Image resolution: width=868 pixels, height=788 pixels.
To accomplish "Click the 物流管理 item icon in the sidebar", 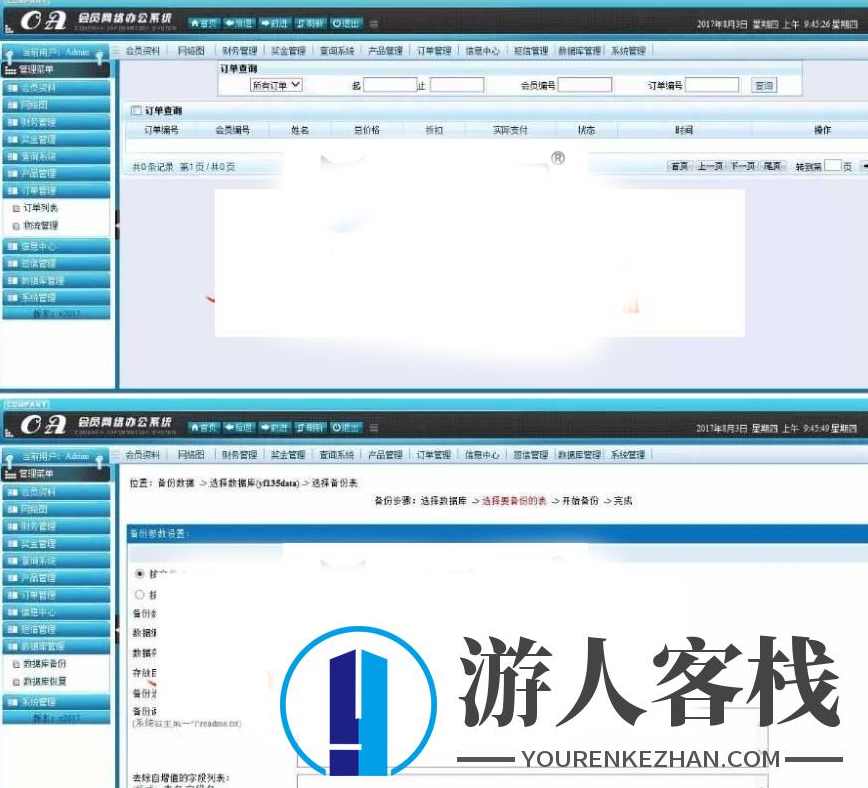I will coord(18,228).
